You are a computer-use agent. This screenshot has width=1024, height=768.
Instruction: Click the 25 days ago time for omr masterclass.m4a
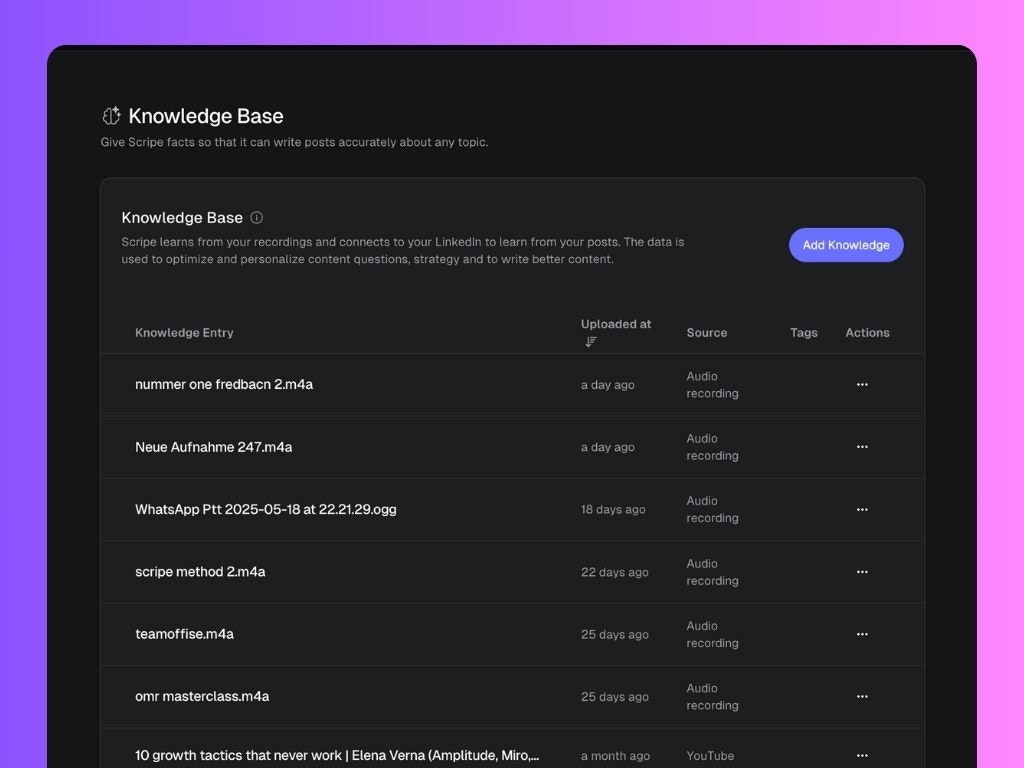point(615,697)
